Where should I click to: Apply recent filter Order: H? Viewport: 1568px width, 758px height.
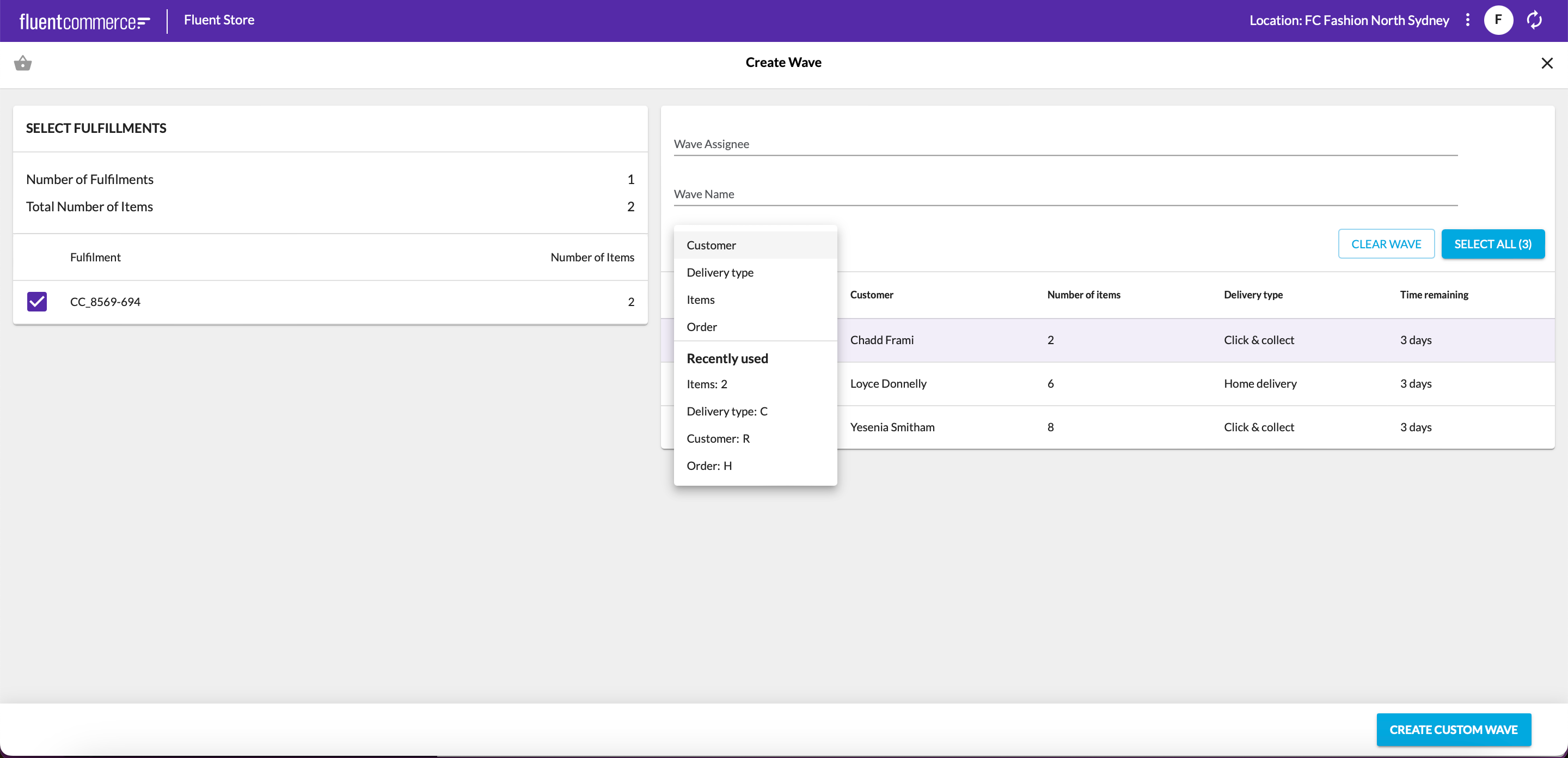point(708,466)
